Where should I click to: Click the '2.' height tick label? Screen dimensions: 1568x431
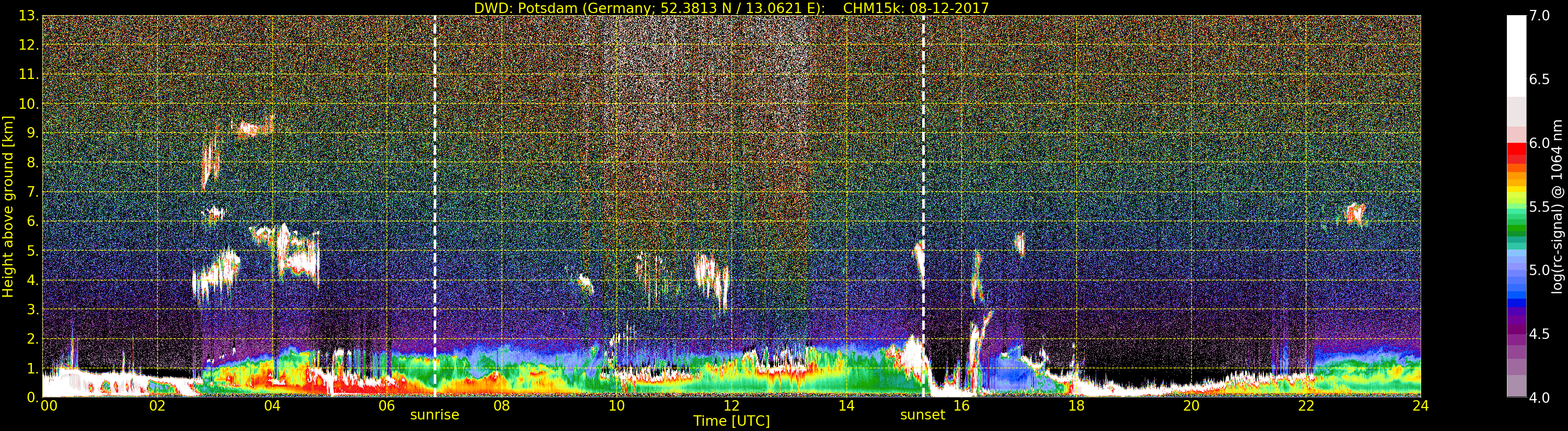(32, 338)
